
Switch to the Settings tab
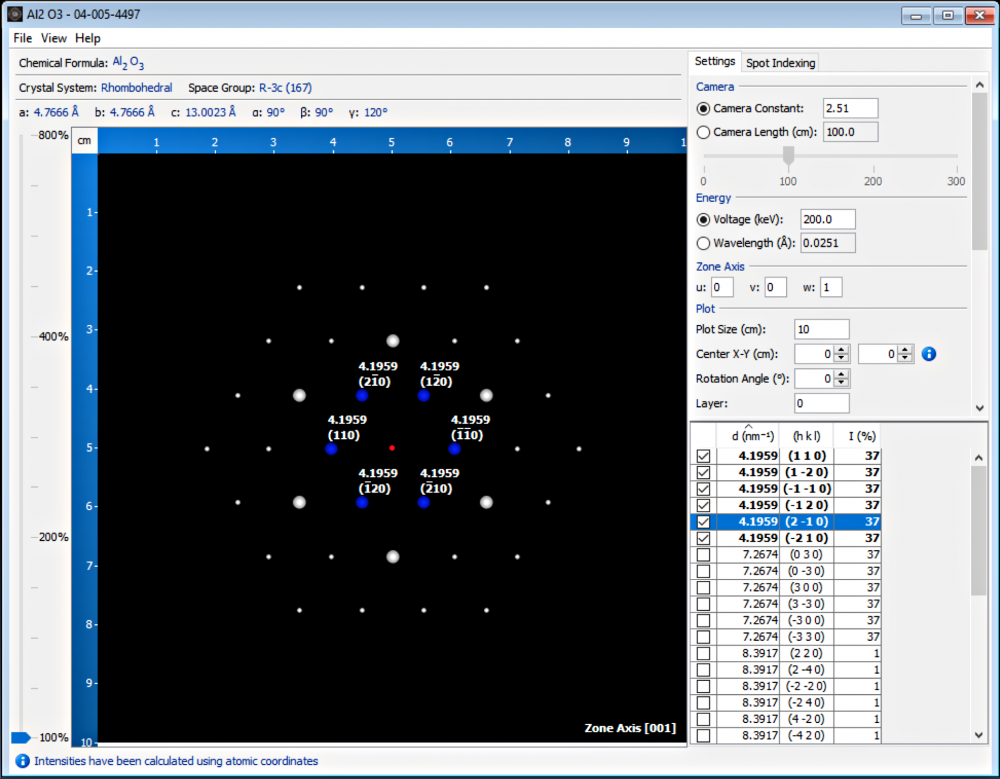(714, 61)
